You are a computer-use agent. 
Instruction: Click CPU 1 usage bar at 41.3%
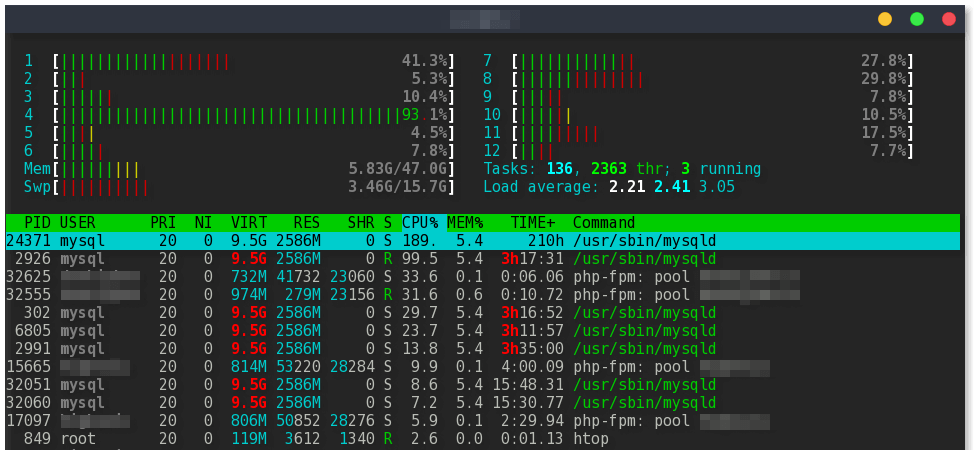click(253, 61)
